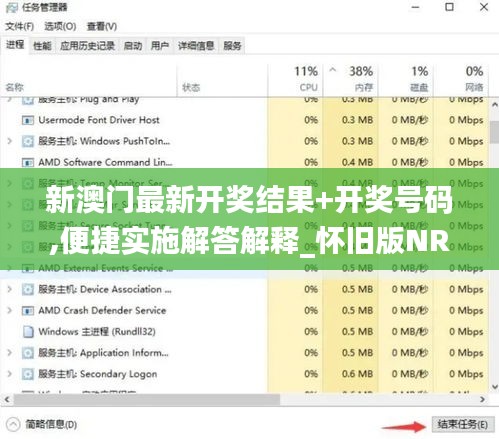Viewport: 499px width, 439px height.
Task: Select the Windows 主进程 (Rundll32) row
Action: point(245,332)
